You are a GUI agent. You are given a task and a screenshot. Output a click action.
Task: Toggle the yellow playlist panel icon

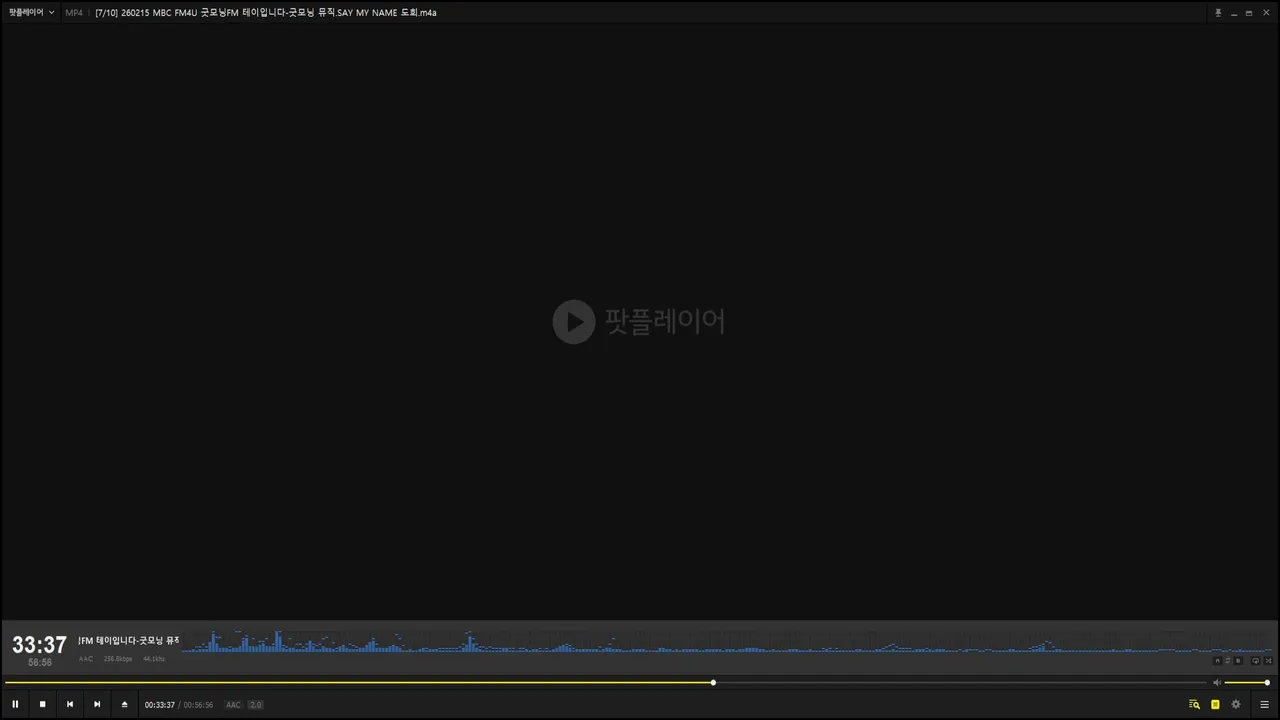point(1215,704)
